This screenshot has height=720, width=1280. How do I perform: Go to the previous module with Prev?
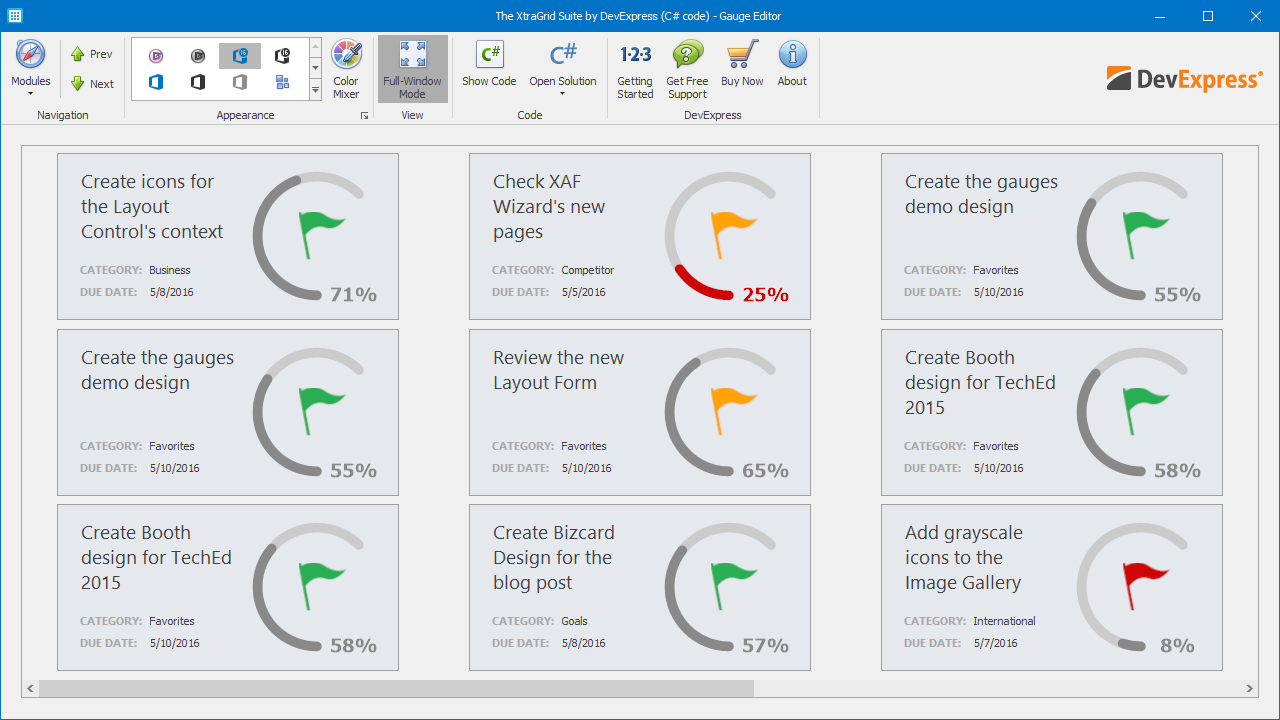91,54
